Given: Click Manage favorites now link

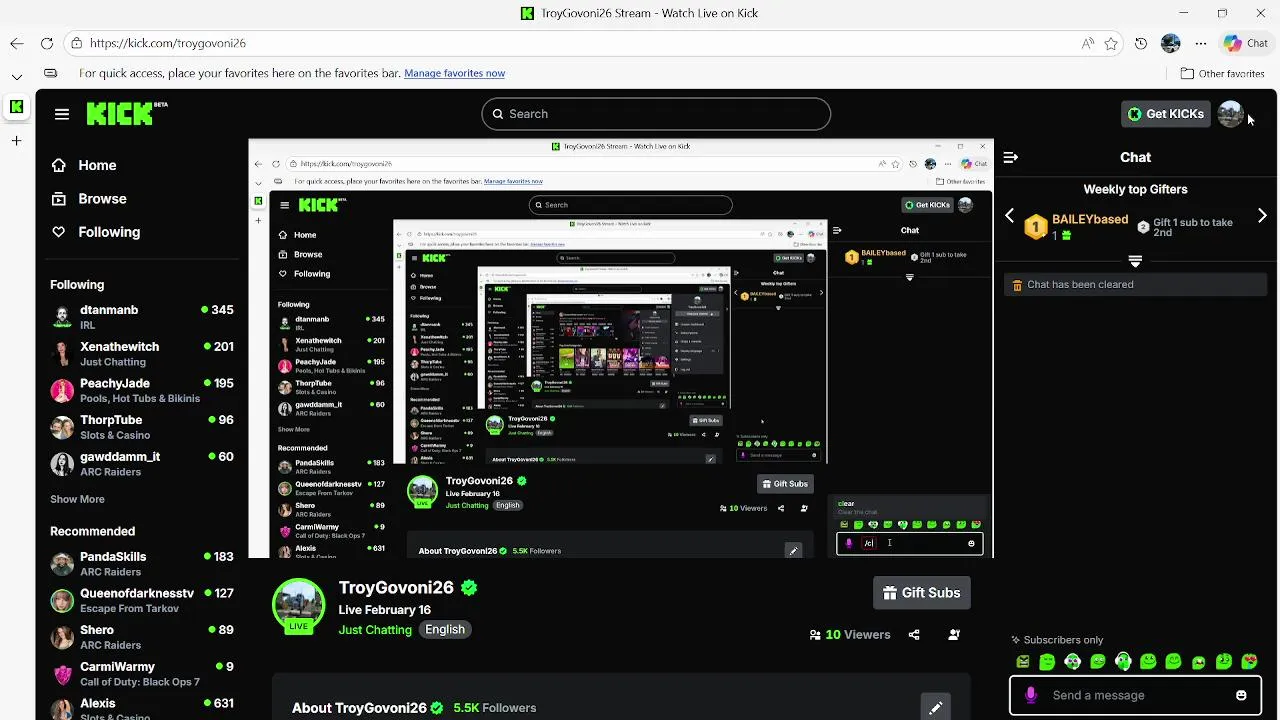Looking at the screenshot, I should click(x=454, y=73).
